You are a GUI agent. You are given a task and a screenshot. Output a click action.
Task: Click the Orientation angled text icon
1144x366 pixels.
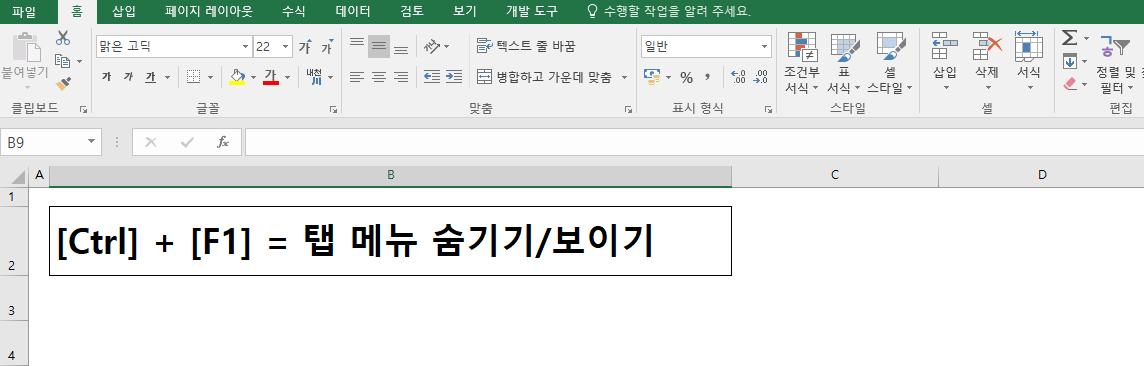(433, 47)
